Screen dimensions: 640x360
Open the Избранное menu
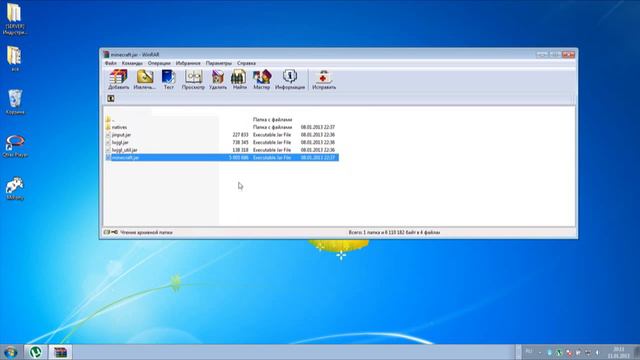[188, 63]
